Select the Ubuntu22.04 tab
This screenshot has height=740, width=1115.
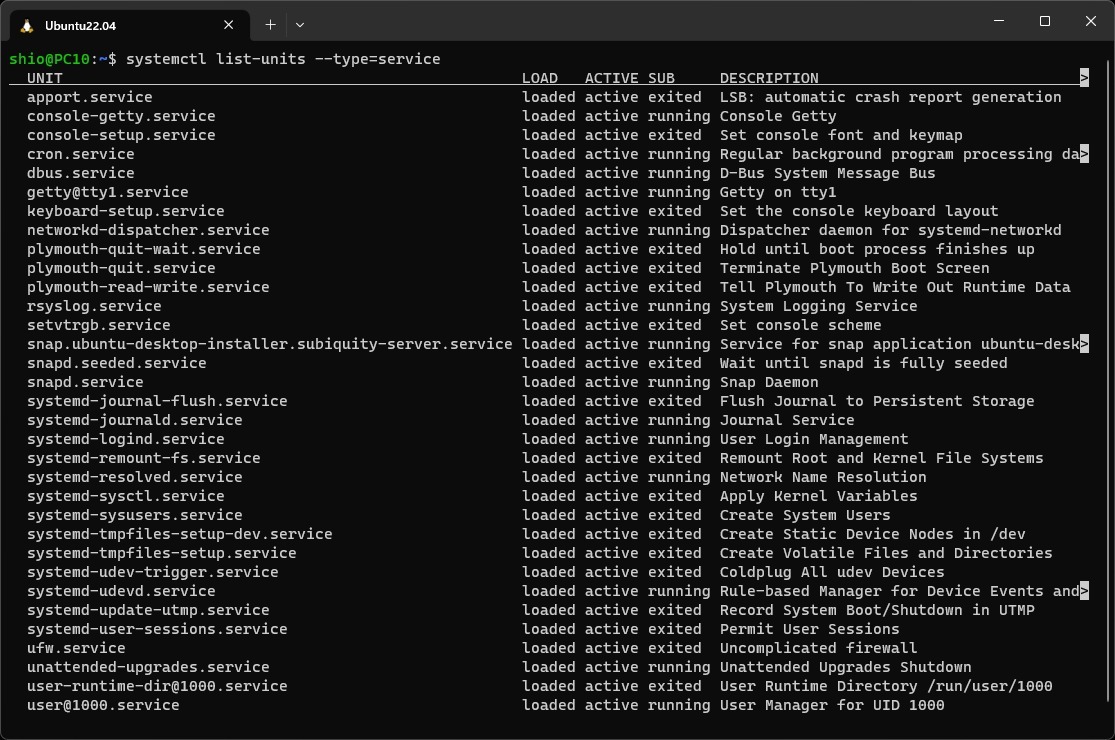tap(129, 26)
